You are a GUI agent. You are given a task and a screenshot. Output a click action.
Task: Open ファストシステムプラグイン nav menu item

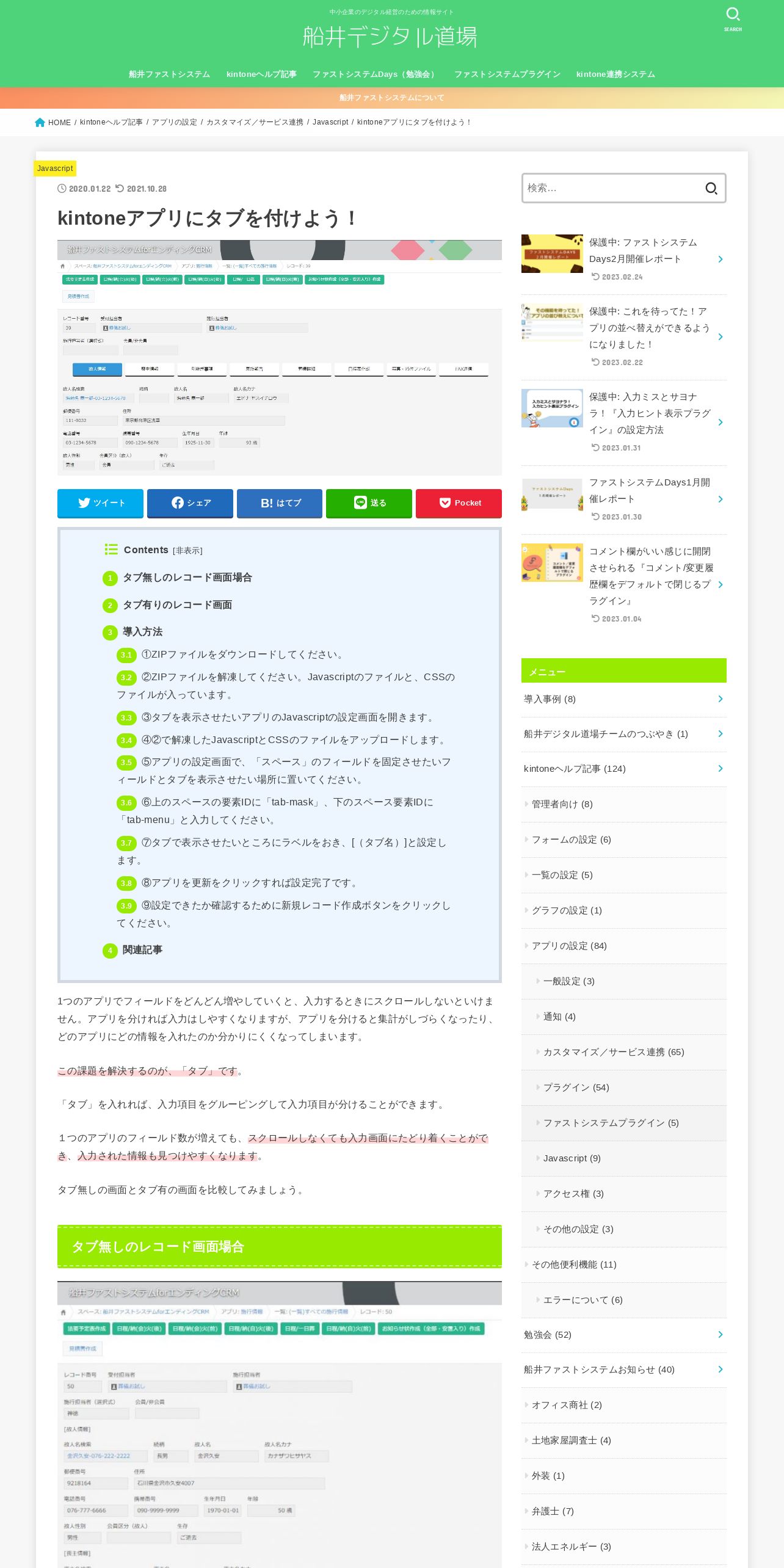[x=507, y=74]
